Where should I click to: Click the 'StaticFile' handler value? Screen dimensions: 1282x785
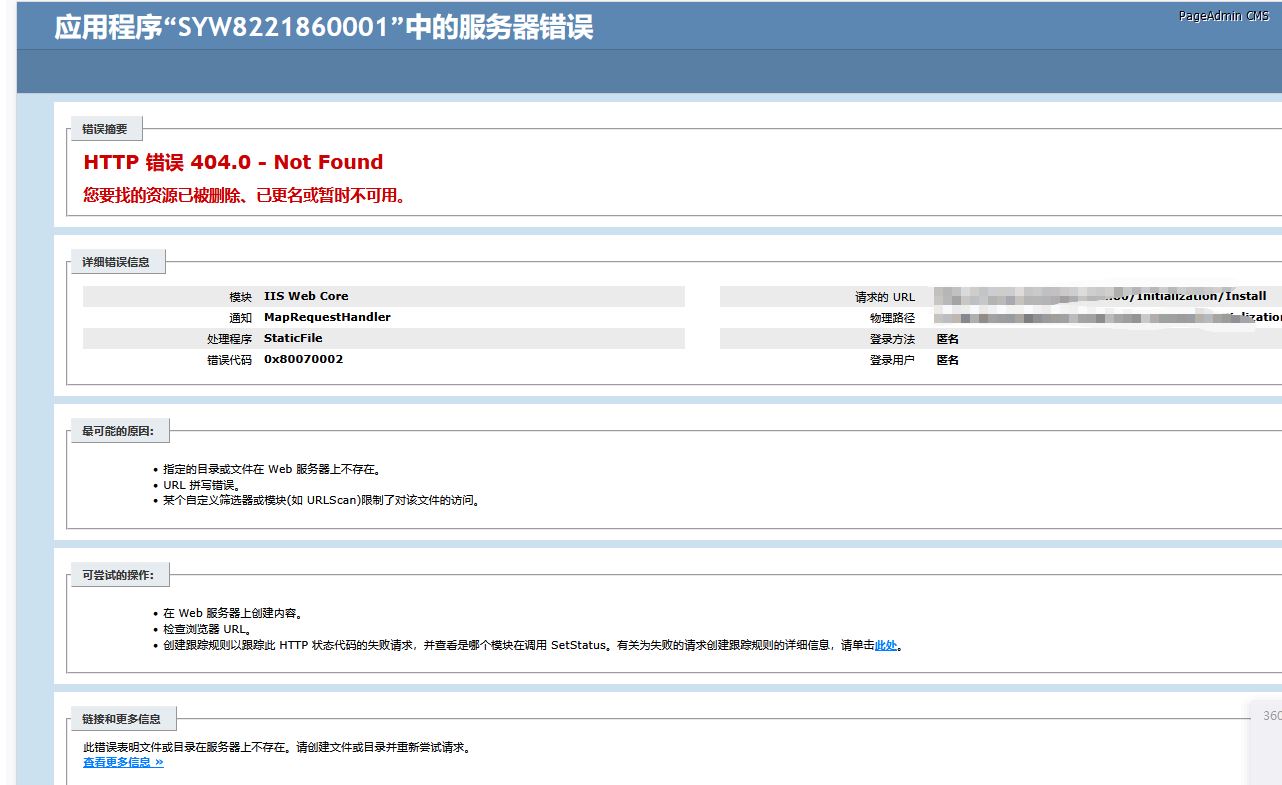click(293, 339)
